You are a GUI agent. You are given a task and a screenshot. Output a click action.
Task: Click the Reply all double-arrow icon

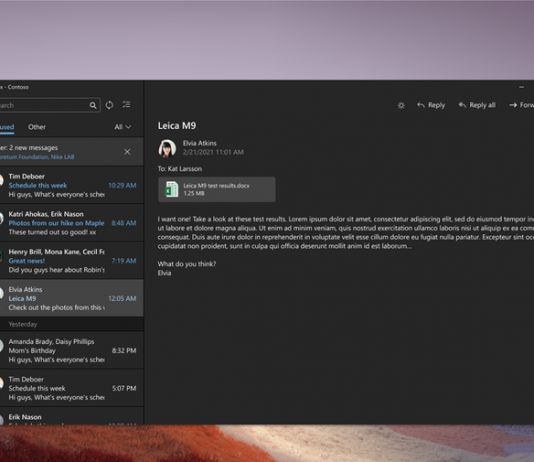(x=462, y=105)
